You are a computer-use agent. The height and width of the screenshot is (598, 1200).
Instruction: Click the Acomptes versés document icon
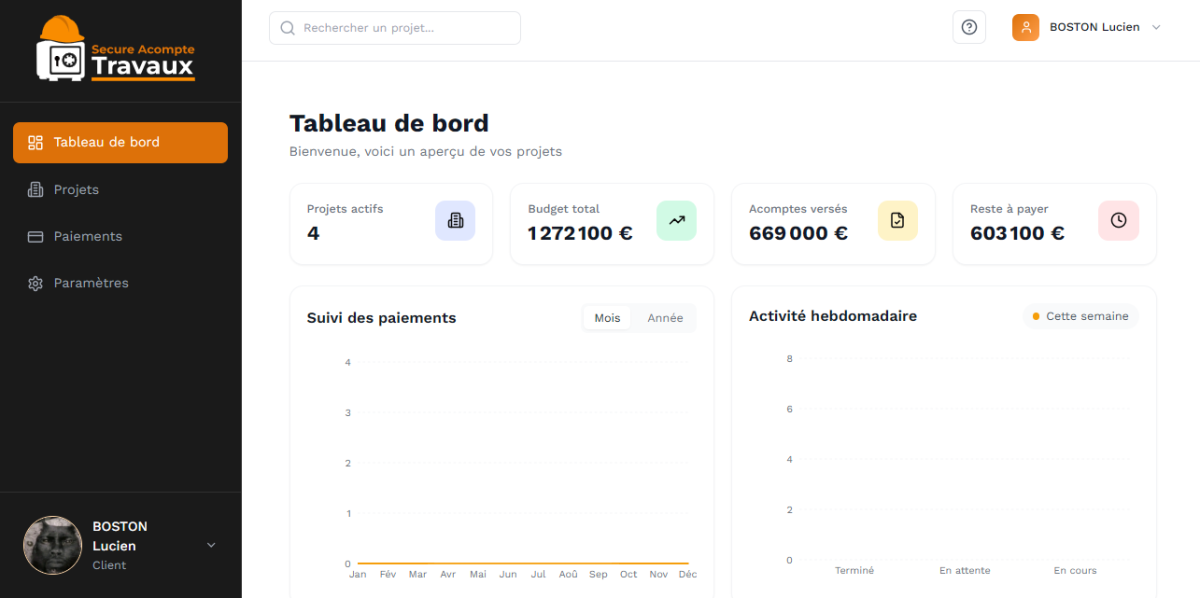897,220
